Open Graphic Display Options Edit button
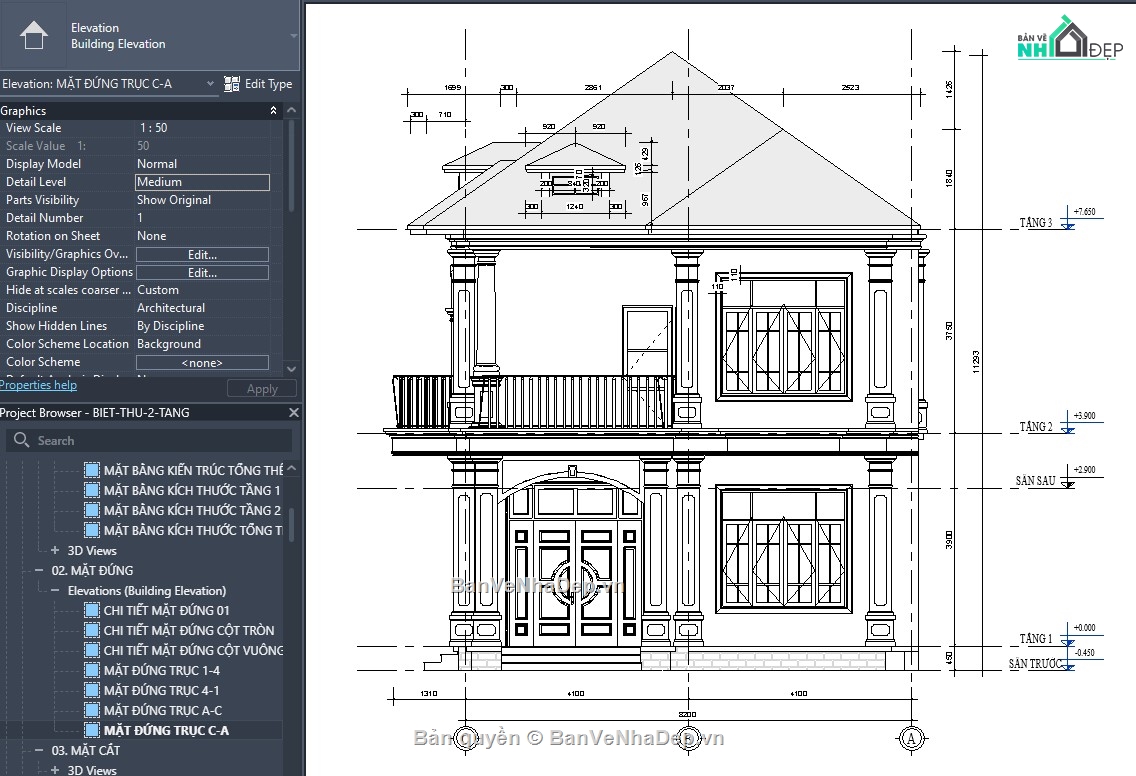This screenshot has height=776, width=1136. (202, 272)
